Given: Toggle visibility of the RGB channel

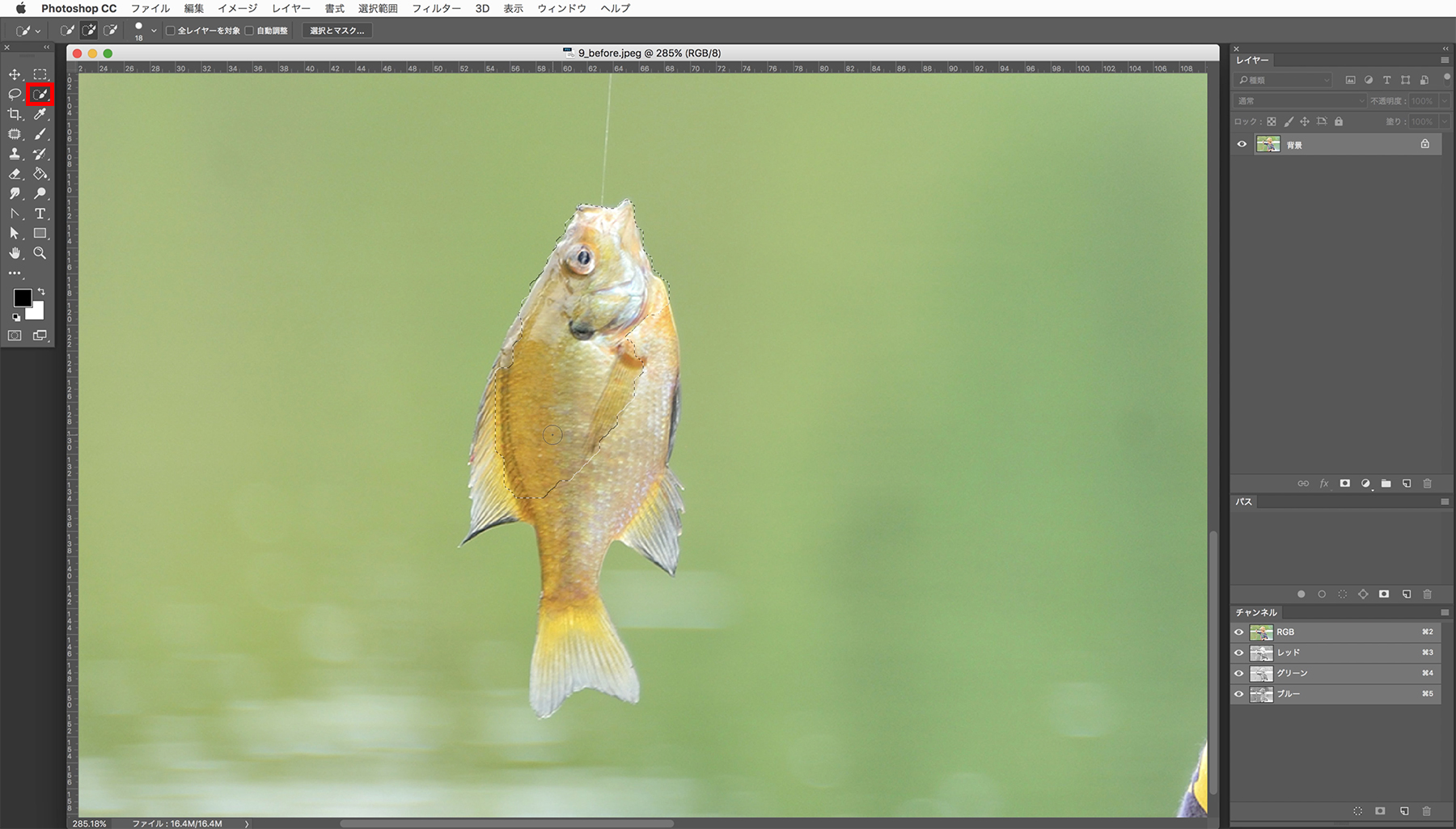Looking at the screenshot, I should (x=1239, y=632).
